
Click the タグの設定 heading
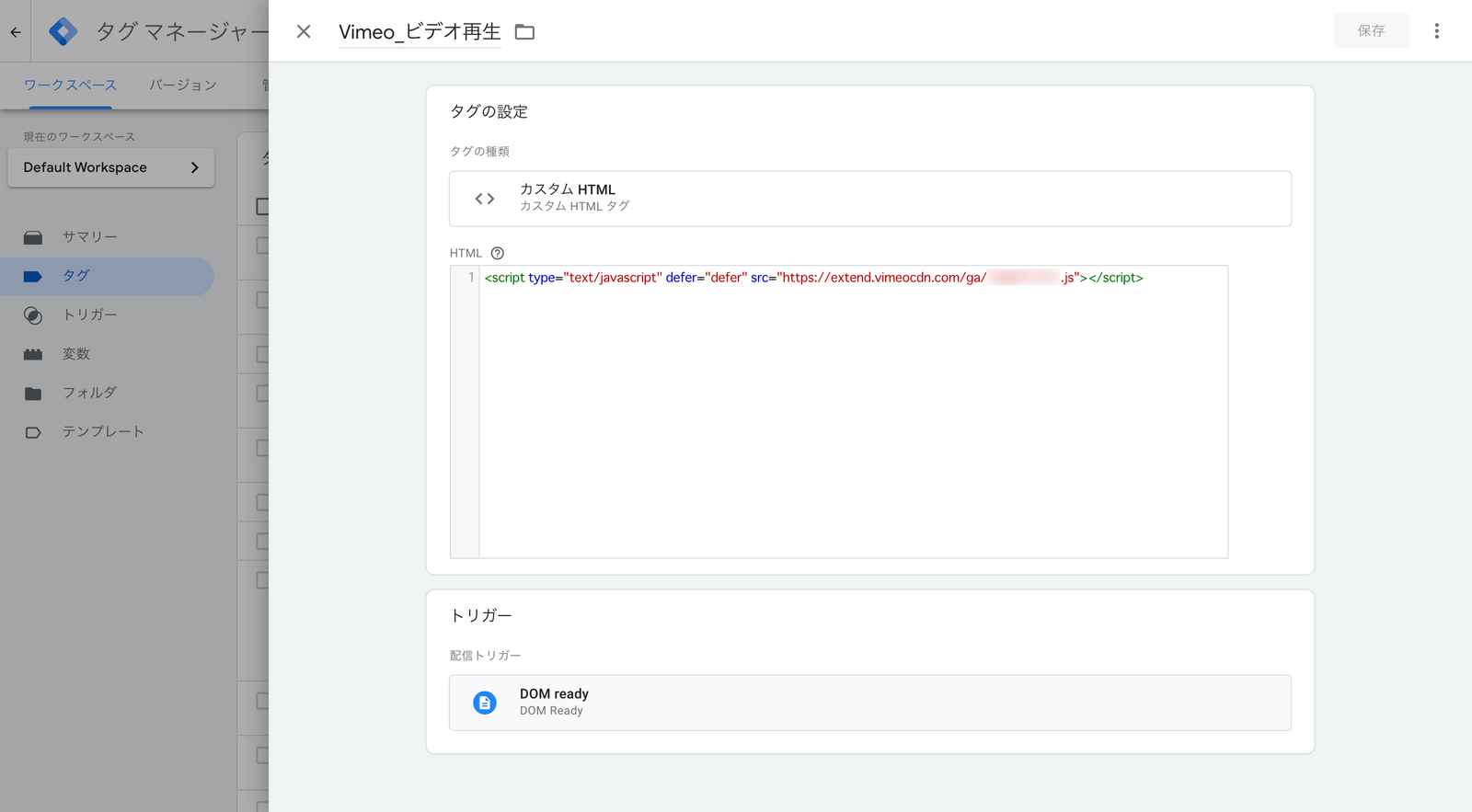[489, 111]
